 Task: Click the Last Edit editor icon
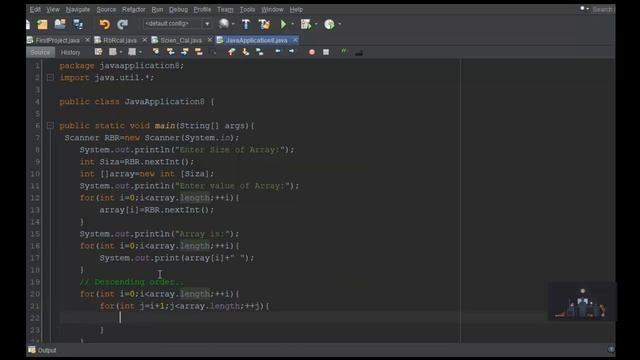click(98, 52)
